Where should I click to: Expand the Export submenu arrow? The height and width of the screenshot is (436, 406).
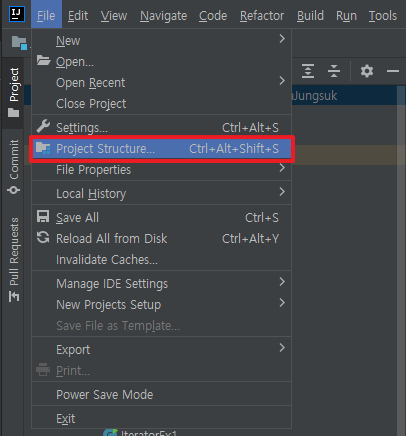pyautogui.click(x=282, y=348)
